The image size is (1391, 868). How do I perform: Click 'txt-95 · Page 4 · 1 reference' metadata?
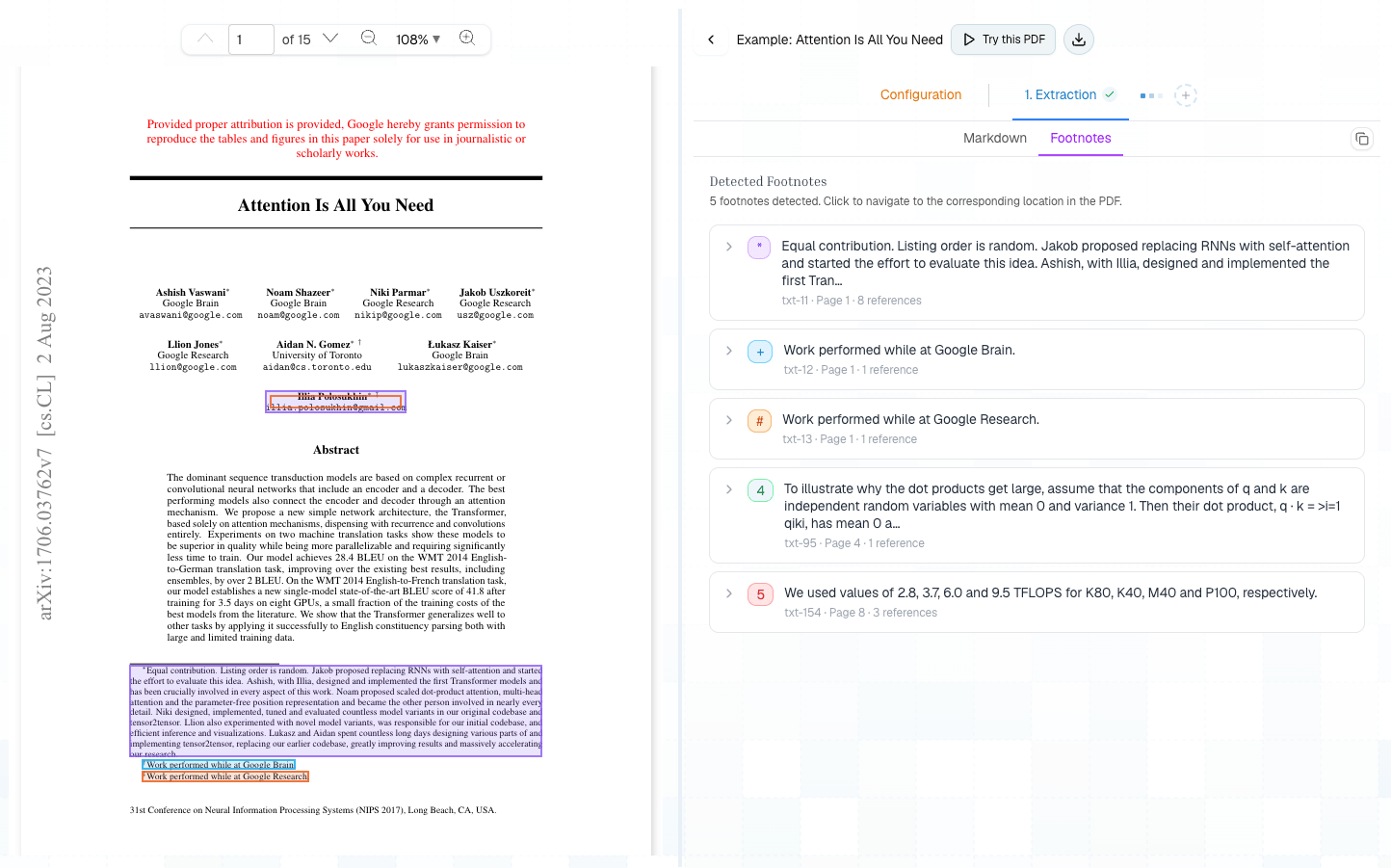click(854, 543)
